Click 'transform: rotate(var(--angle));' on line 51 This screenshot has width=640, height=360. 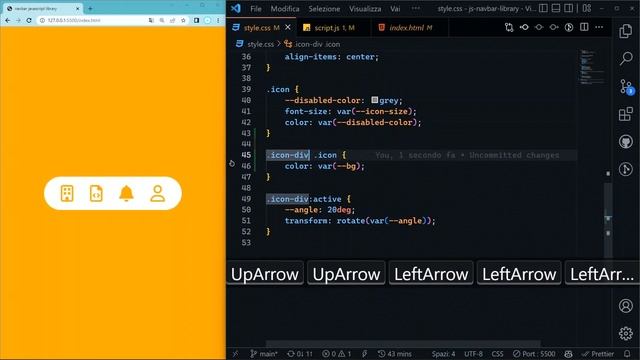tap(360, 221)
